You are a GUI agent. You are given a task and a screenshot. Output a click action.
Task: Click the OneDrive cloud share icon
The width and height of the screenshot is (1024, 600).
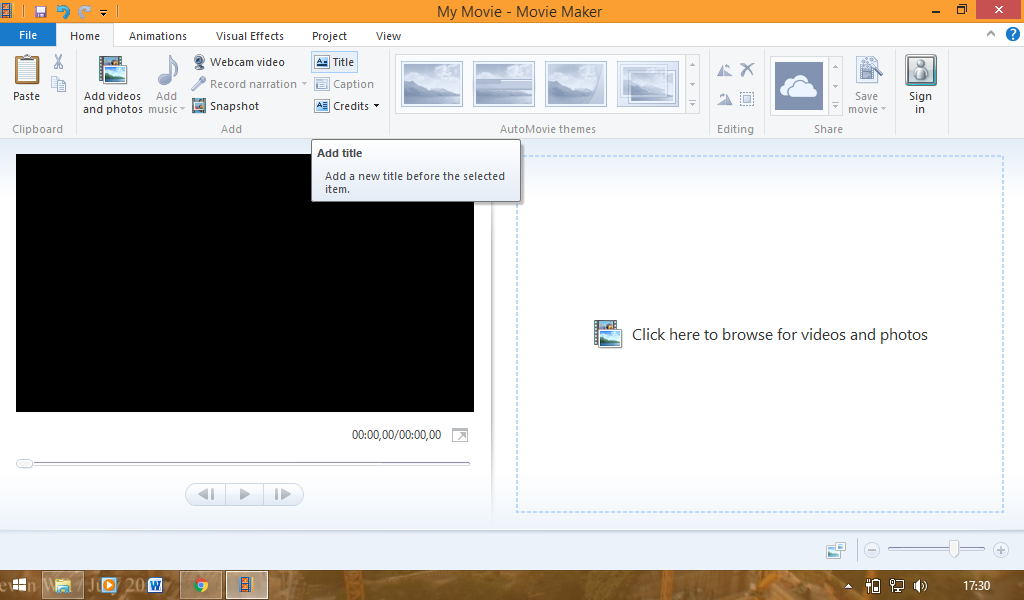799,86
